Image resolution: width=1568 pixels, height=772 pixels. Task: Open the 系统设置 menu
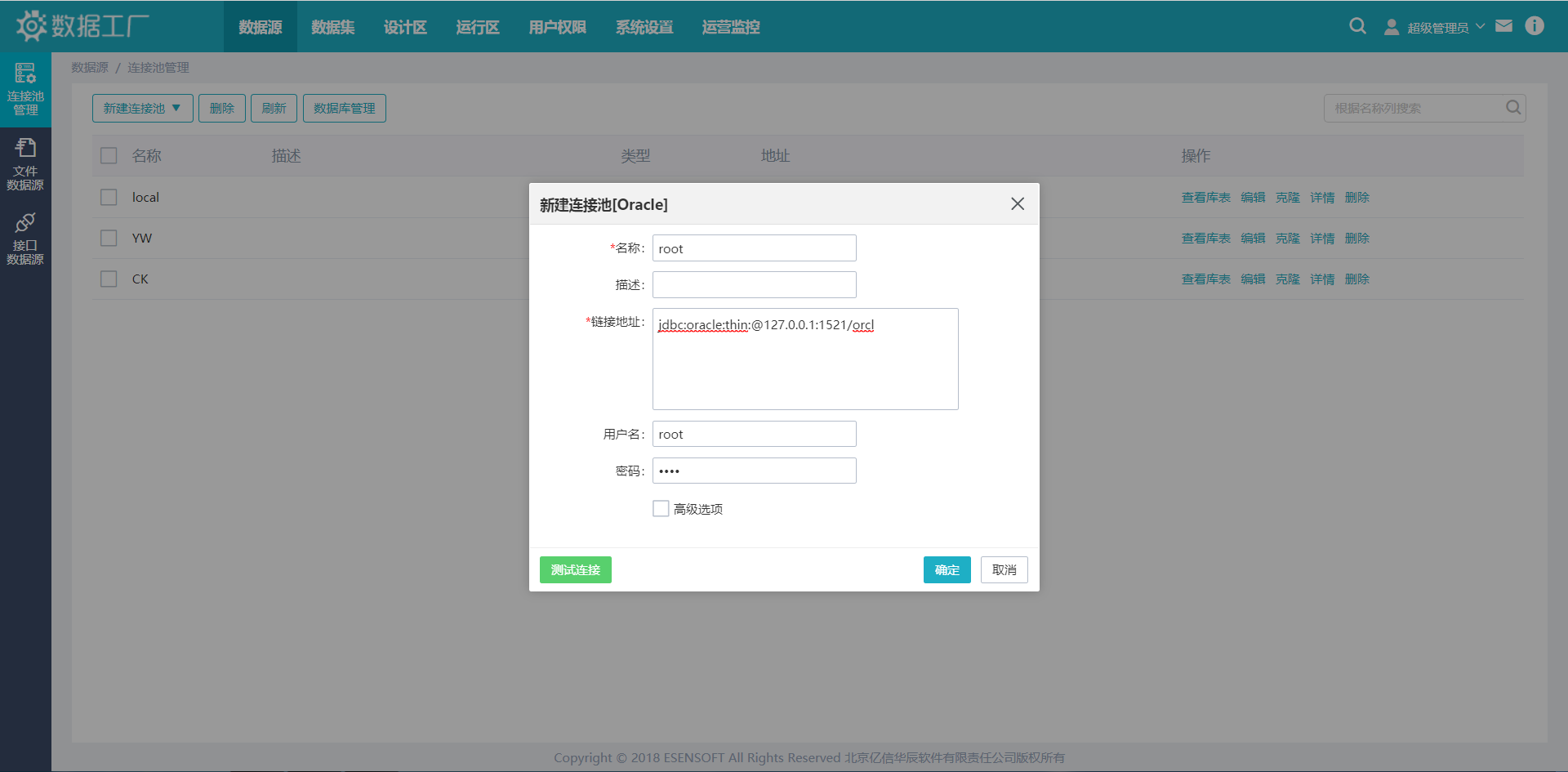click(x=644, y=27)
